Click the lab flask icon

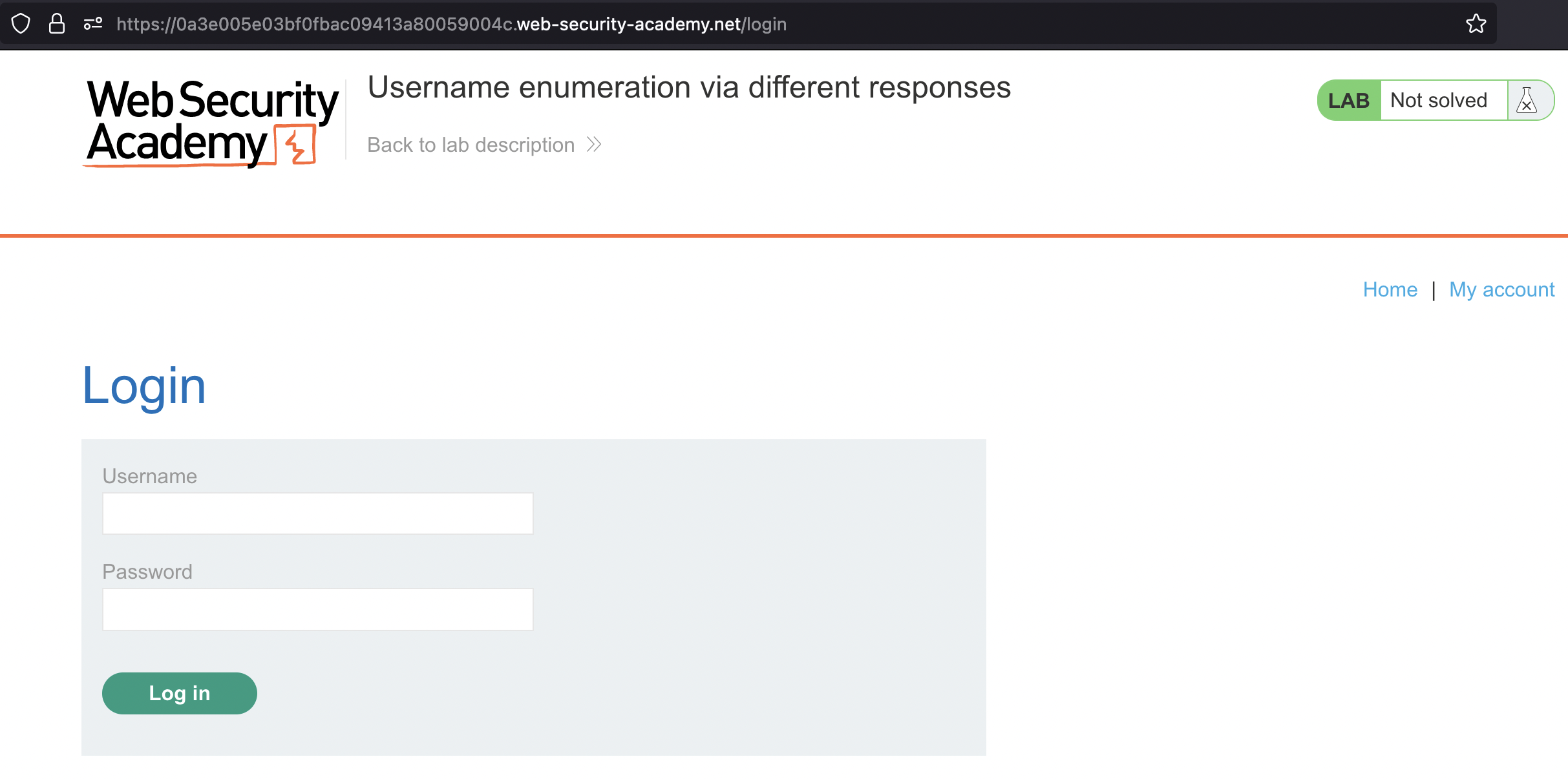click(1527, 101)
